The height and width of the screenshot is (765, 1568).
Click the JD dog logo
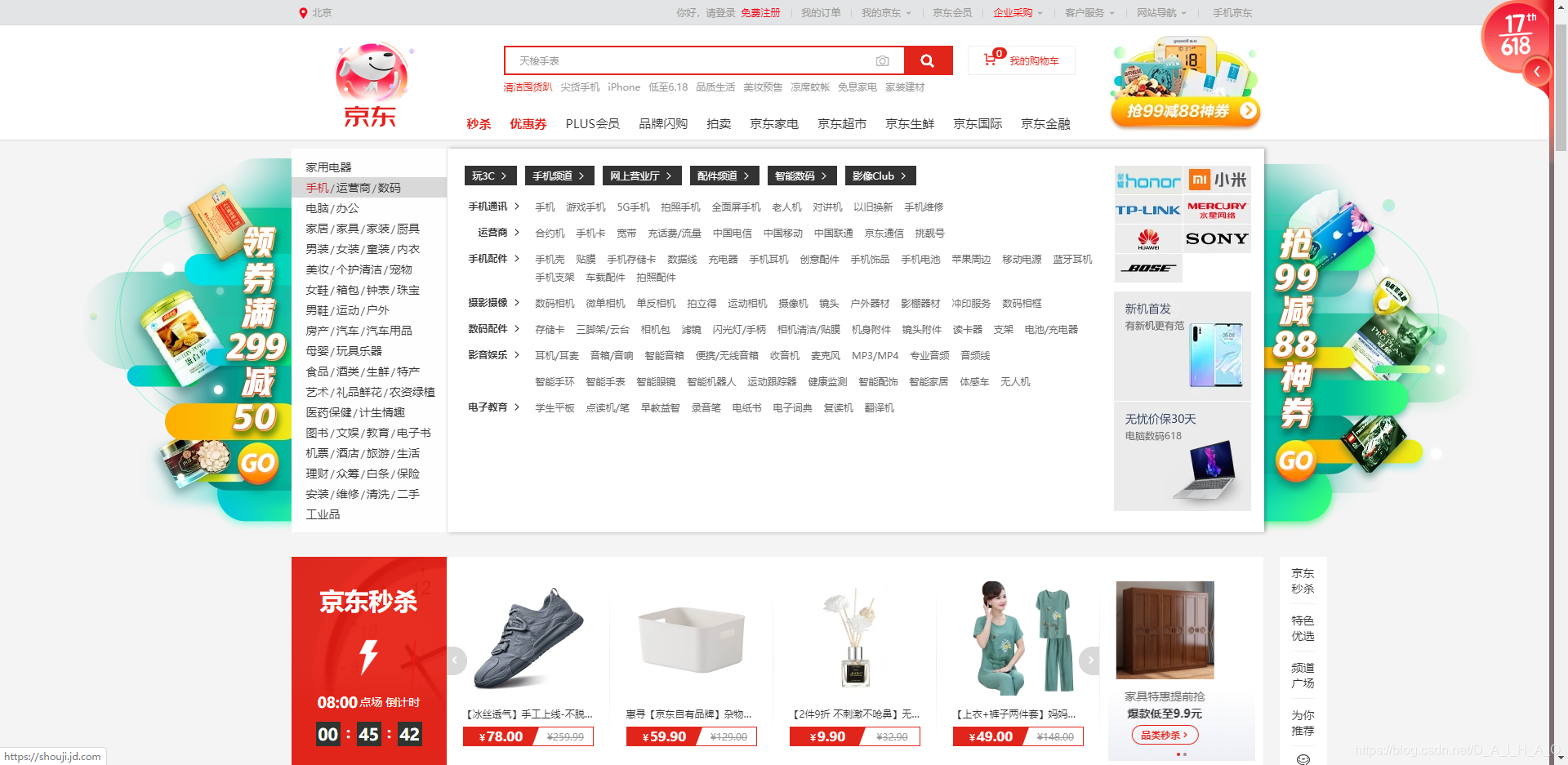[372, 85]
